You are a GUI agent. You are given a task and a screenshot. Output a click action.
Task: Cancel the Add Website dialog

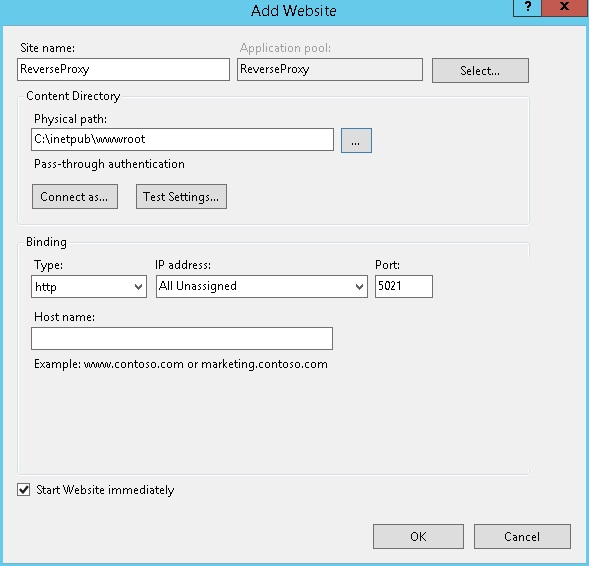pyautogui.click(x=522, y=536)
